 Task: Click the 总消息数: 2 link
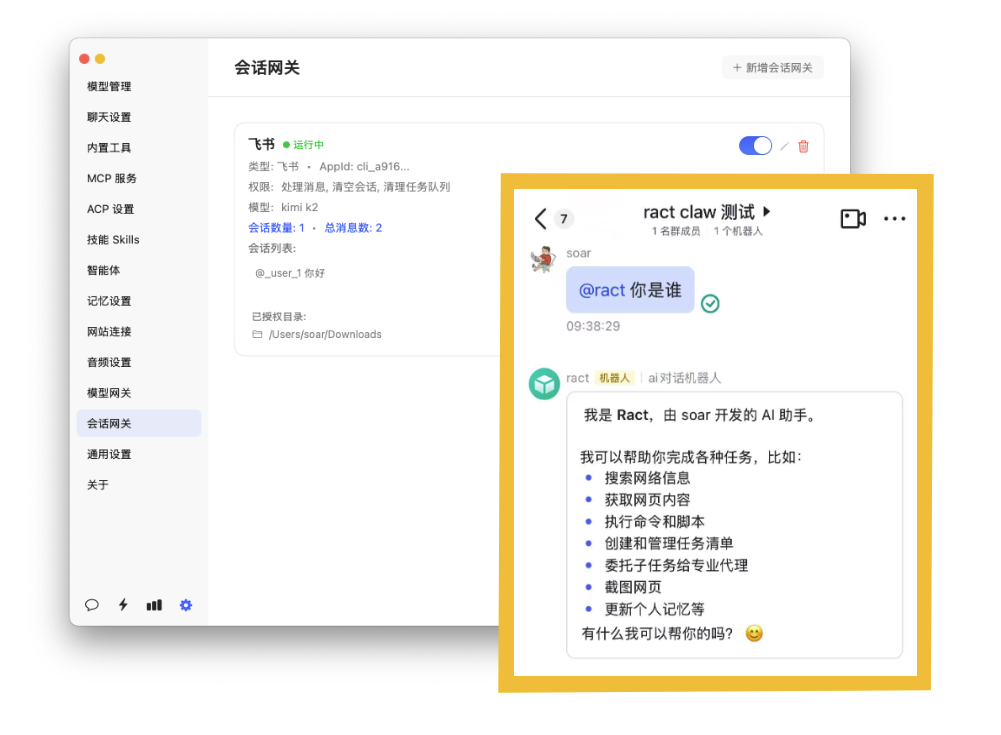click(353, 228)
